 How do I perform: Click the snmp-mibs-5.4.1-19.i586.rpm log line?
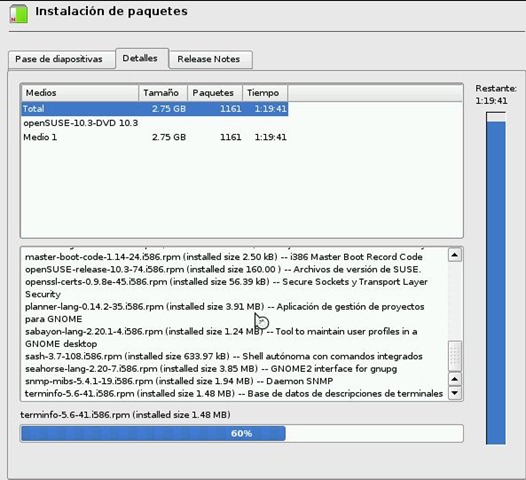click(179, 381)
